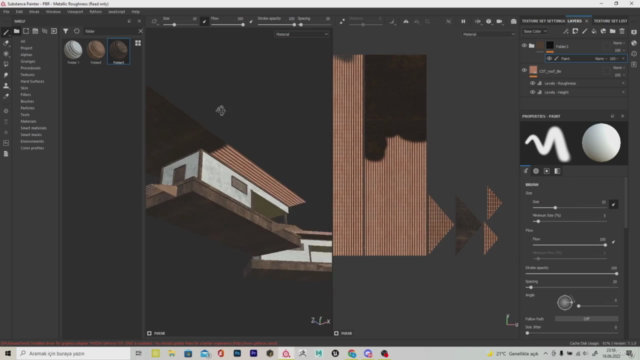The image size is (640, 360).
Task: Toggle visibility of Levels - Roughness
Action: click(532, 83)
